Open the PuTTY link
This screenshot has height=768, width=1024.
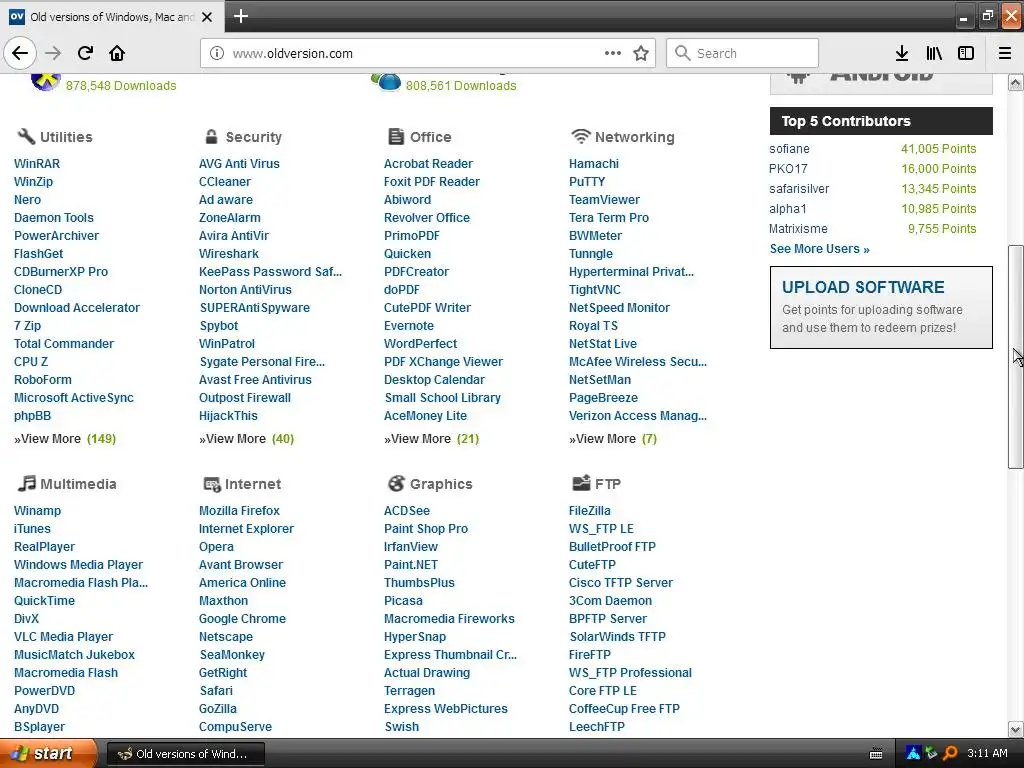tap(587, 182)
